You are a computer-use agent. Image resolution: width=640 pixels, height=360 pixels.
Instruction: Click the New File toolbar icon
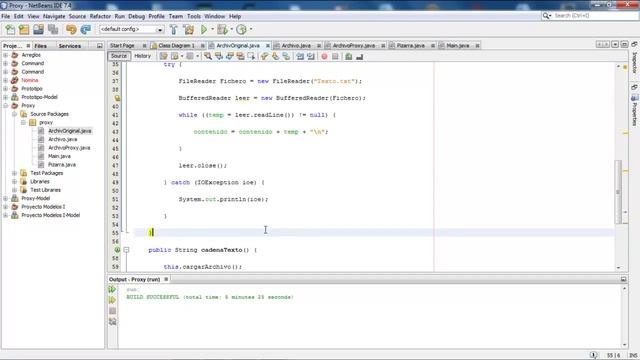[x=10, y=29]
